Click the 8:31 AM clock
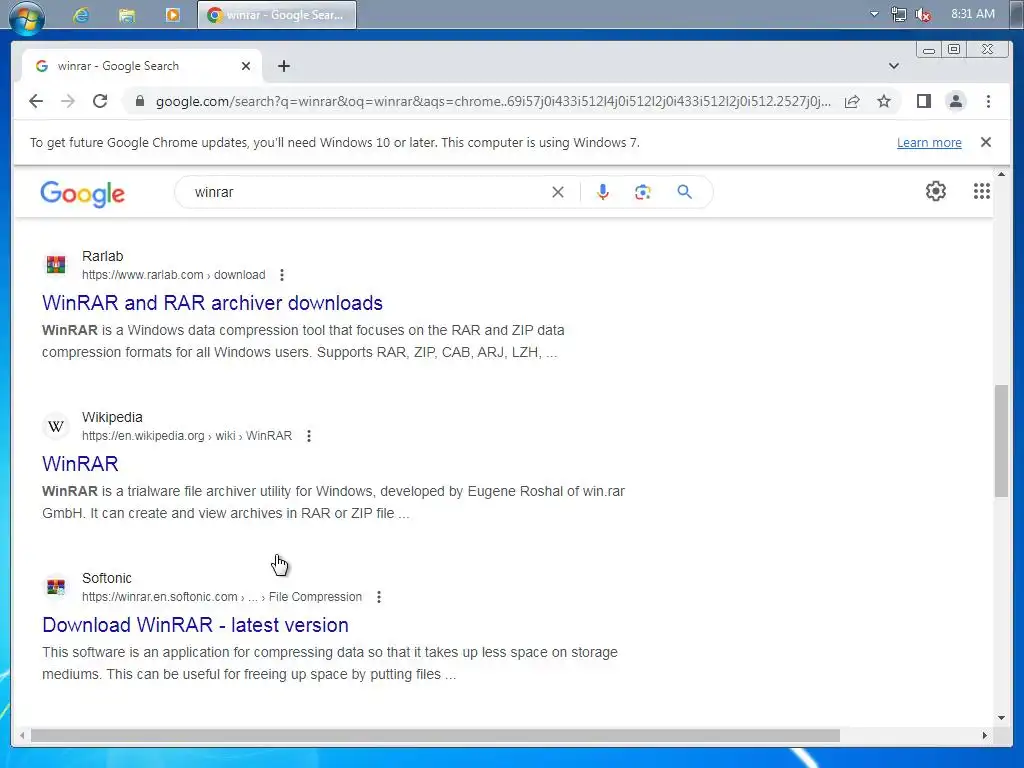Image resolution: width=1024 pixels, height=768 pixels. click(972, 14)
